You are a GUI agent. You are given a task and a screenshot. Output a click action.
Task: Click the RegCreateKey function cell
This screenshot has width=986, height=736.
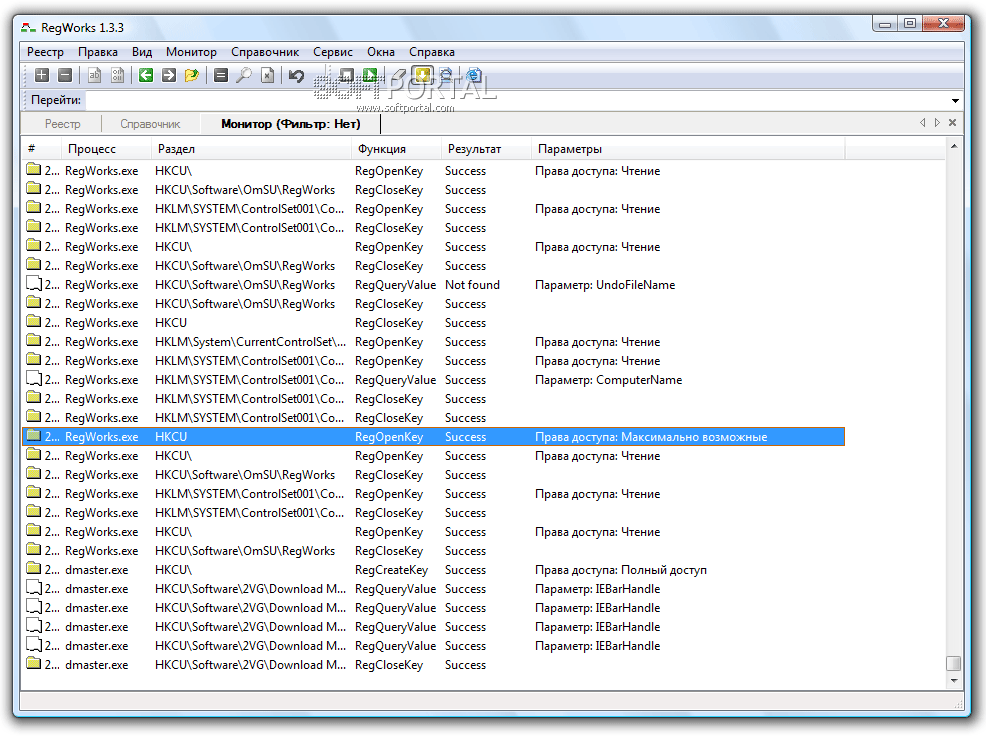[391, 570]
